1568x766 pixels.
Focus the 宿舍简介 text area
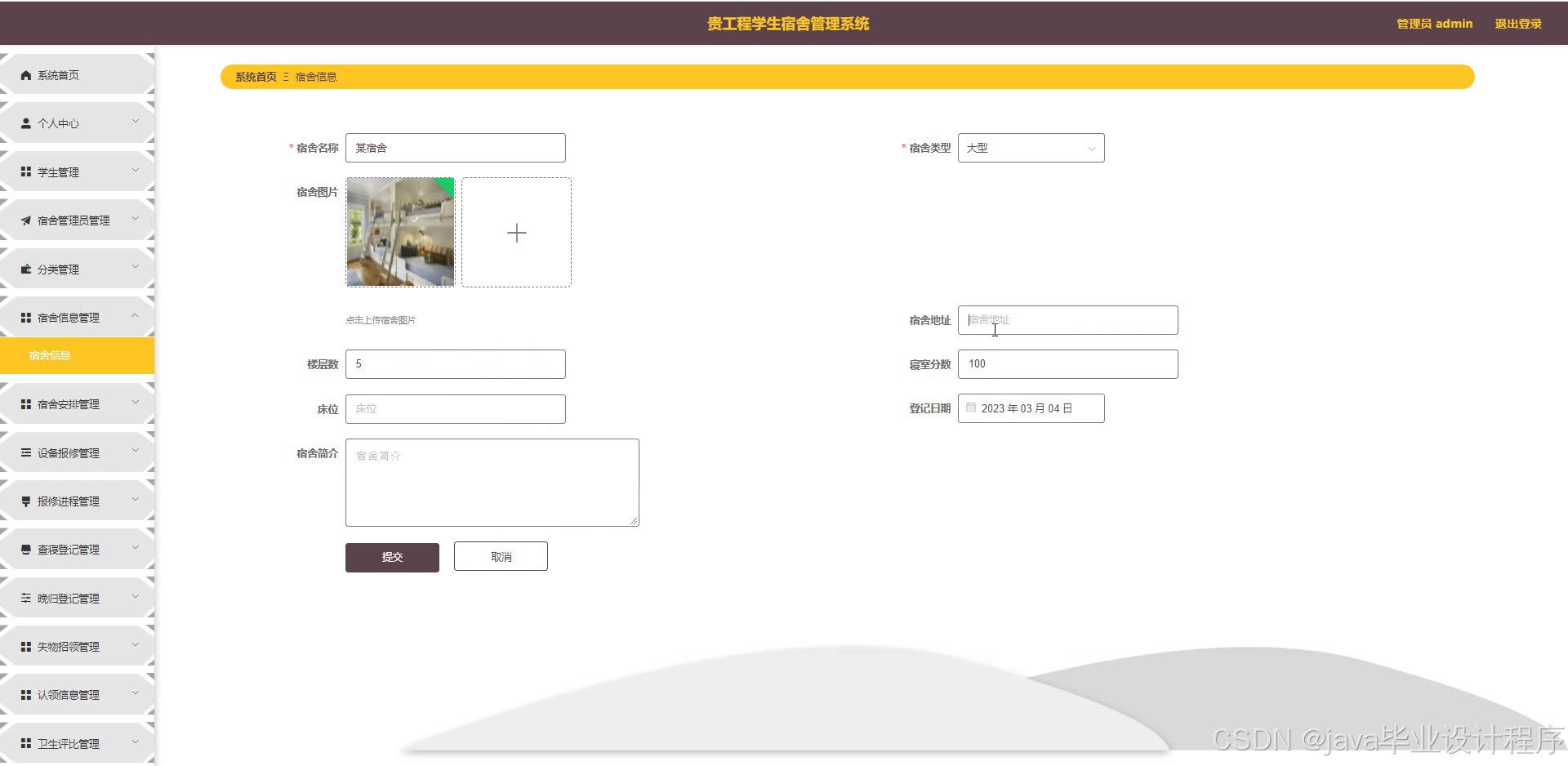point(492,483)
